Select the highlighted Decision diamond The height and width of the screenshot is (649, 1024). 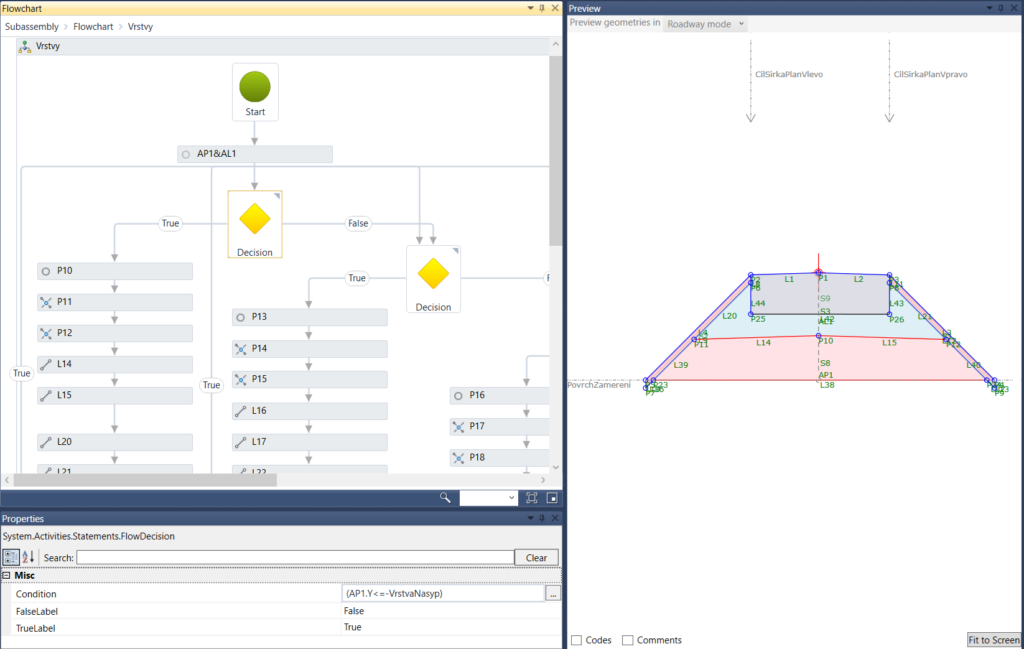pyautogui.click(x=255, y=219)
